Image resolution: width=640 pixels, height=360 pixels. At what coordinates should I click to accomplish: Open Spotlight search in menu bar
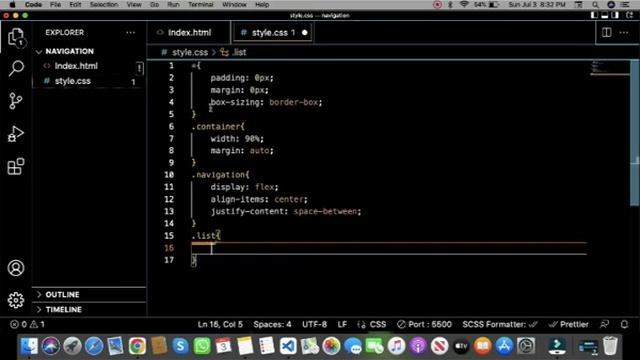coord(596,4)
